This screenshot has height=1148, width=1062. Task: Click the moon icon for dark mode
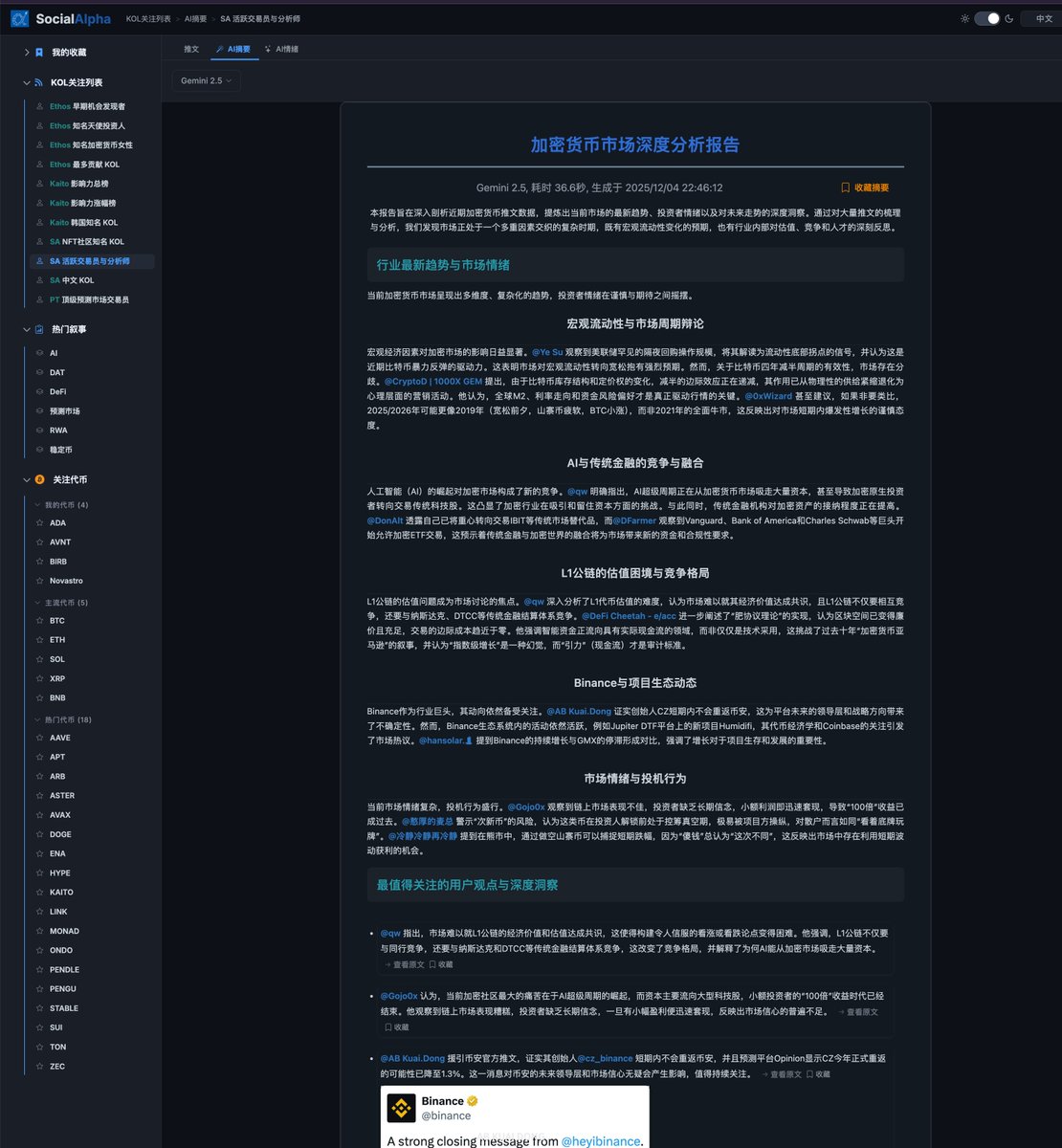1008,18
